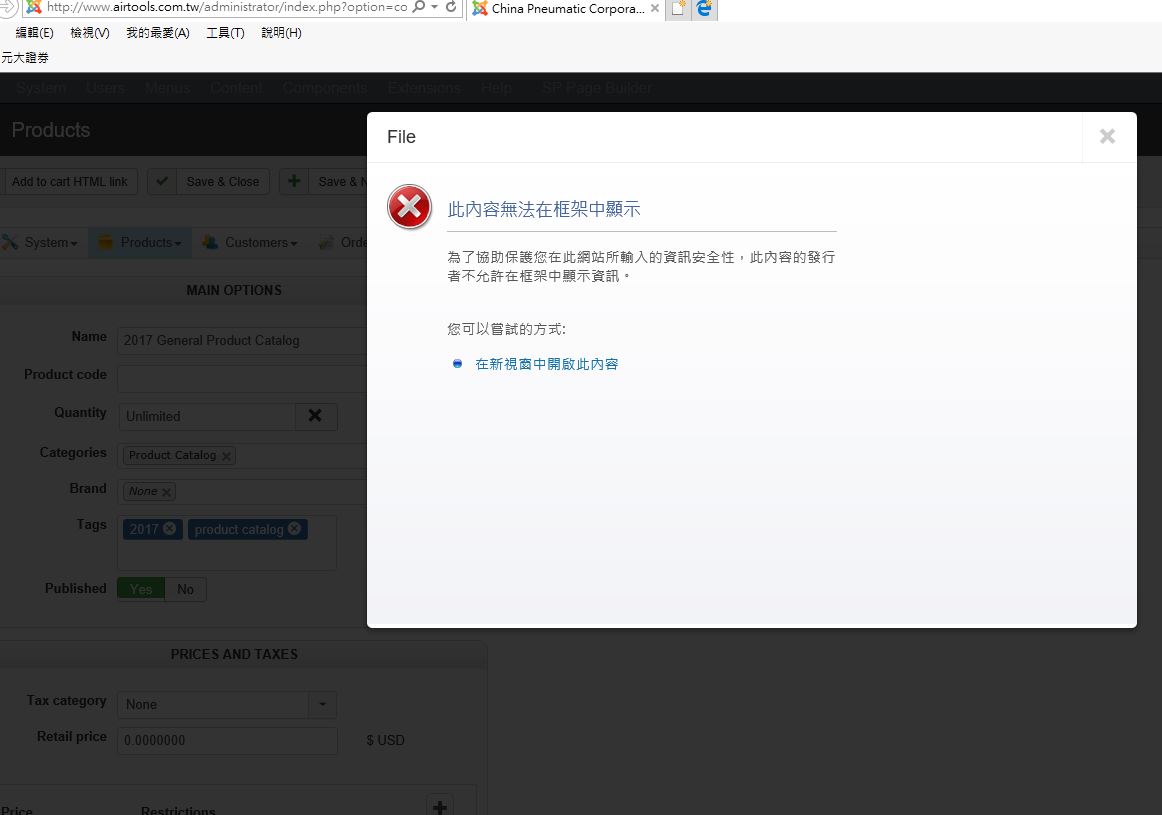Open content in new window link
1162x815 pixels.
[x=546, y=364]
